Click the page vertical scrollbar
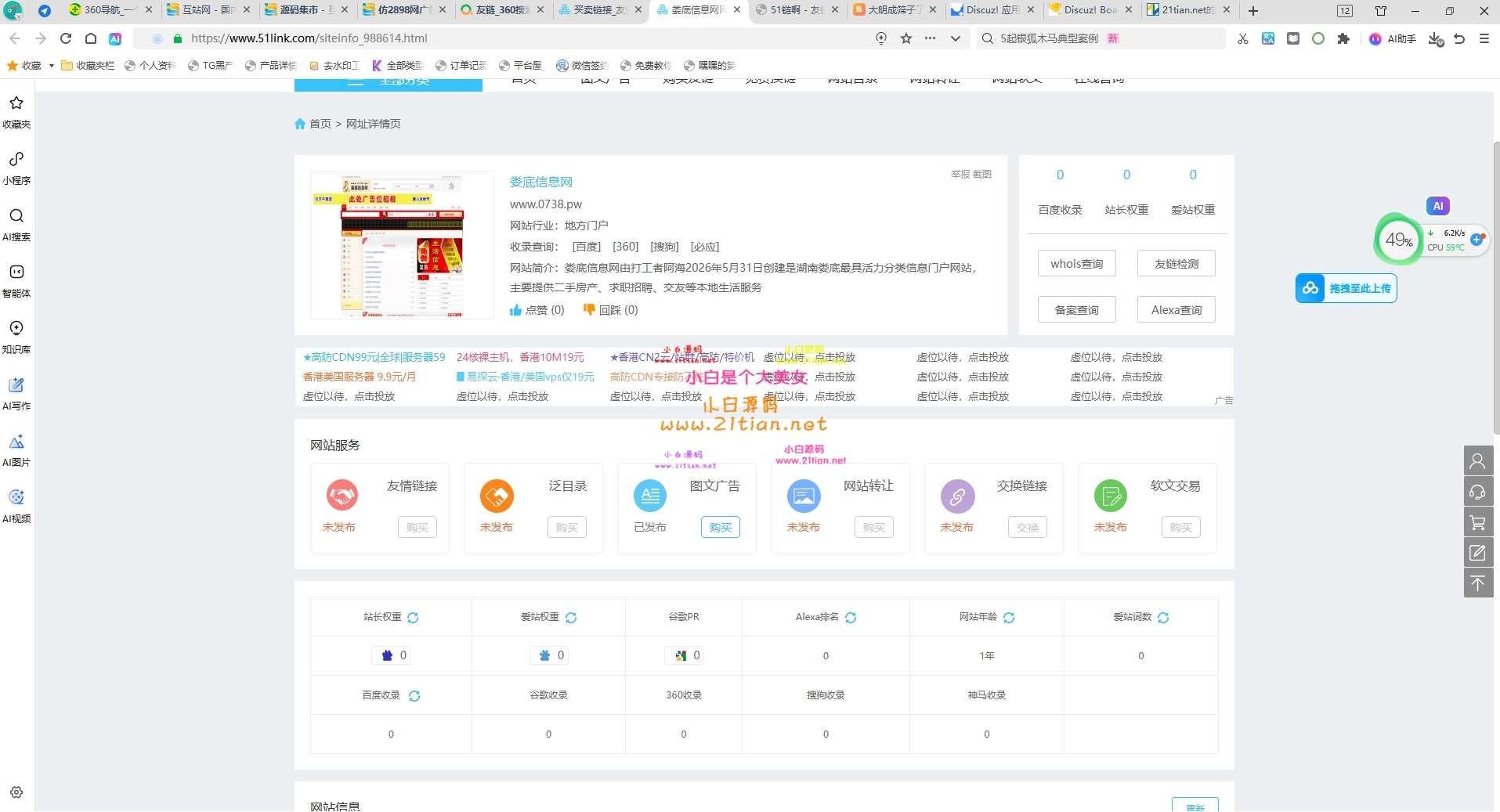 tap(1496, 287)
